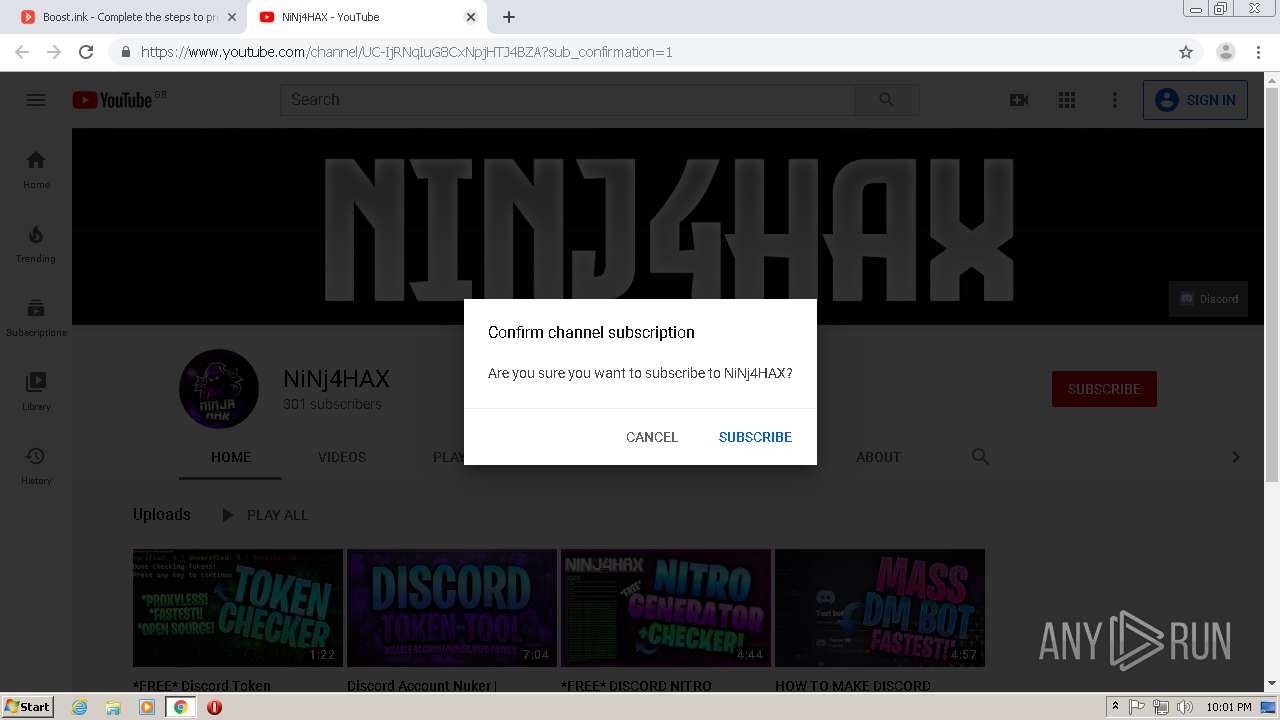Open the Token Checker video thumbnail
This screenshot has height=720, width=1280.
point(238,608)
